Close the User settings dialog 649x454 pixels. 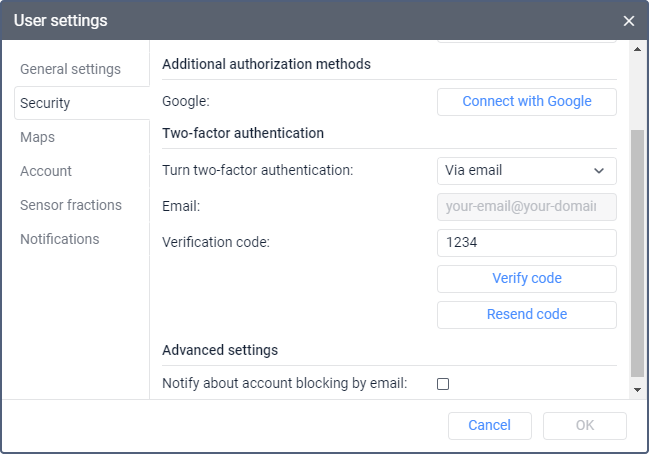tap(629, 21)
